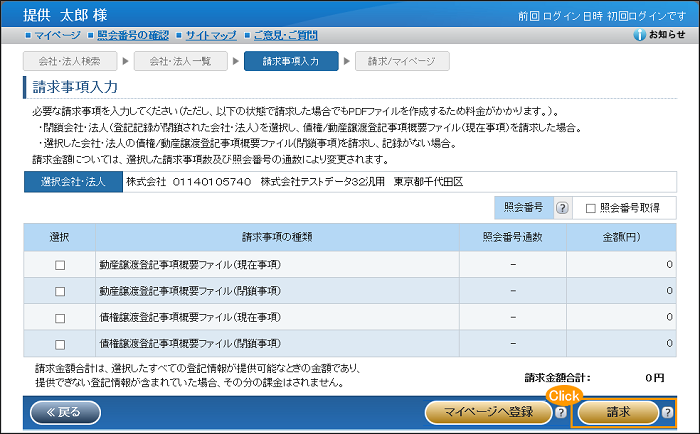700x434 pixels.
Task: Click the 提供 太郎 様 user name
Action: click(65, 15)
